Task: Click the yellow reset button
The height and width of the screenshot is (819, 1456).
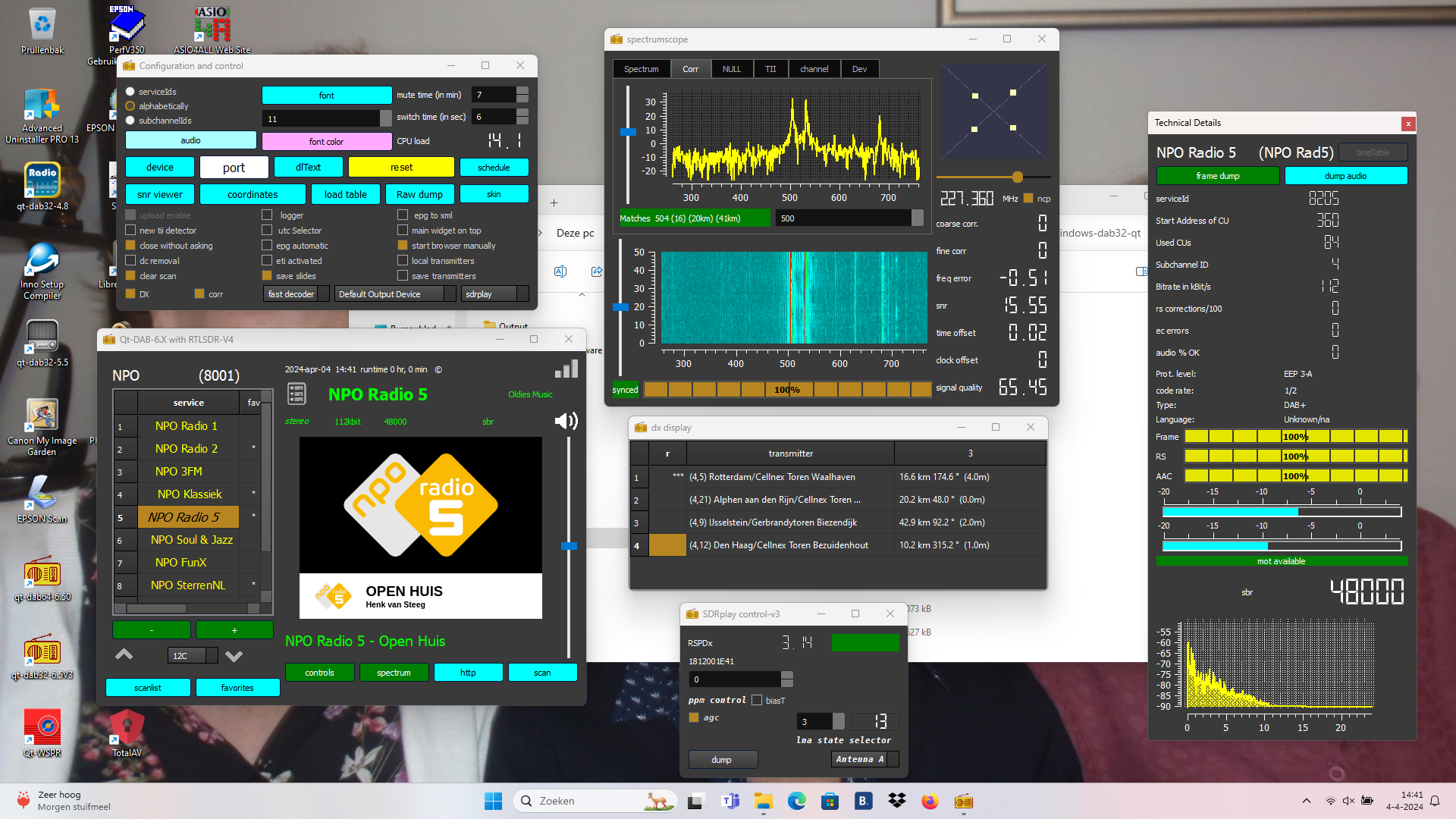Action: coord(401,168)
